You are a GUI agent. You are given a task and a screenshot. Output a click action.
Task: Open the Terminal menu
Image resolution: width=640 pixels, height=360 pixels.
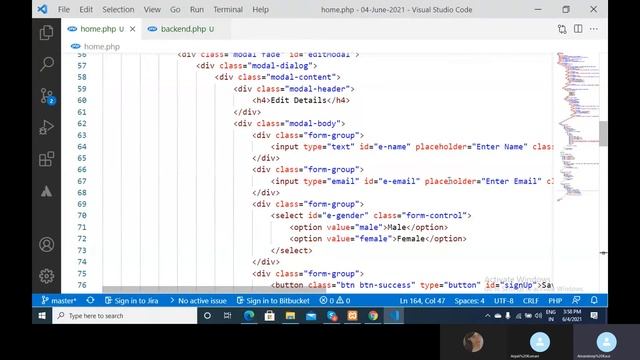pos(228,9)
